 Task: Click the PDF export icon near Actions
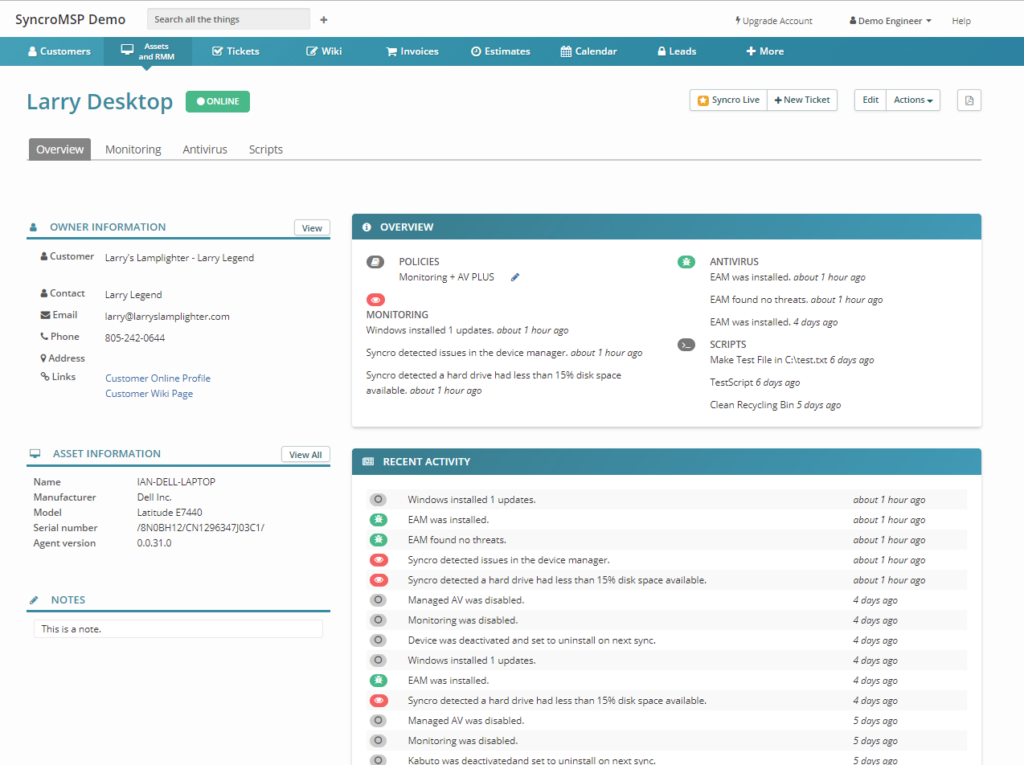(968, 100)
